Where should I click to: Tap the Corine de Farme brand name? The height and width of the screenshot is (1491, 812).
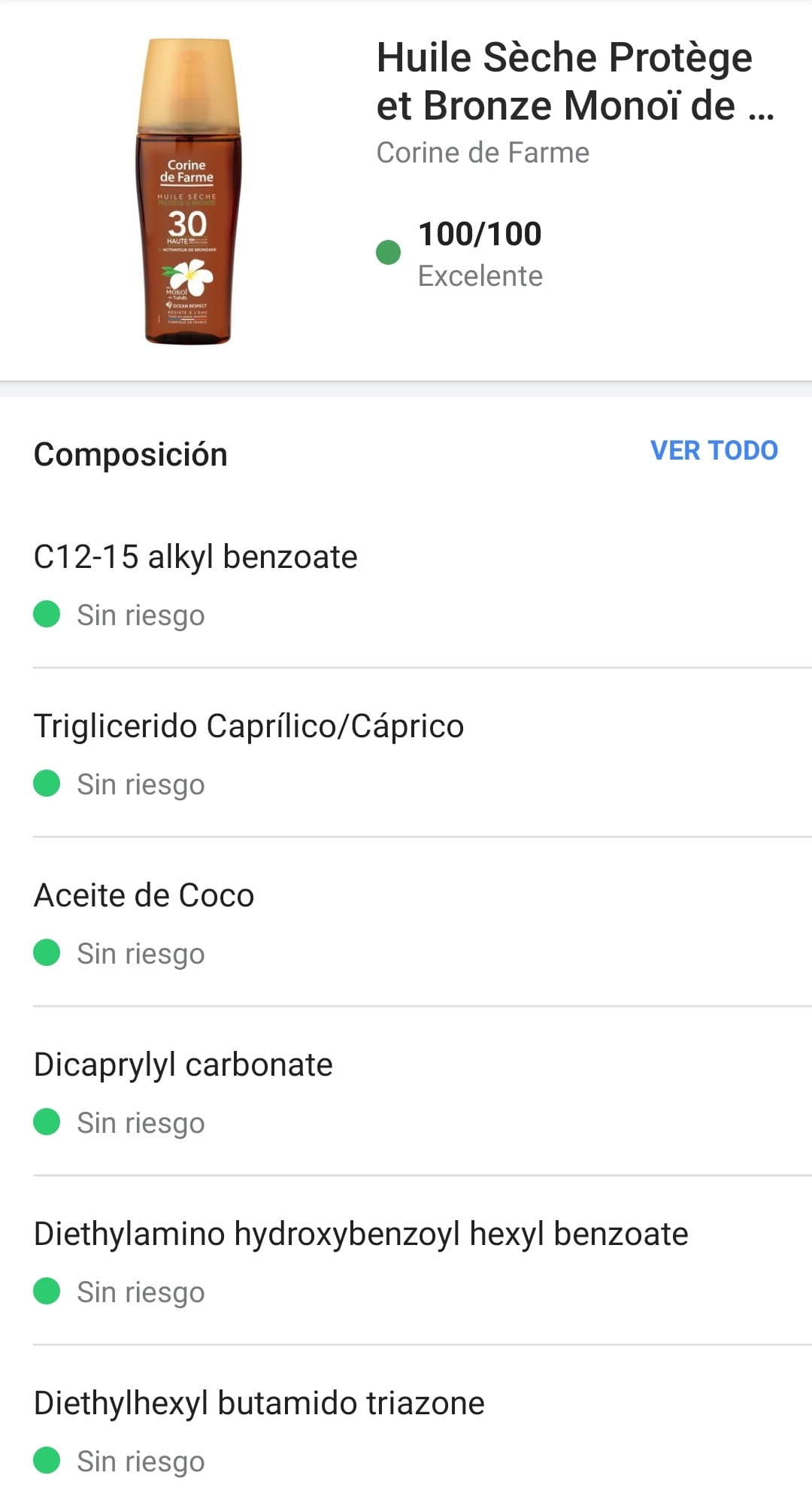click(x=483, y=153)
